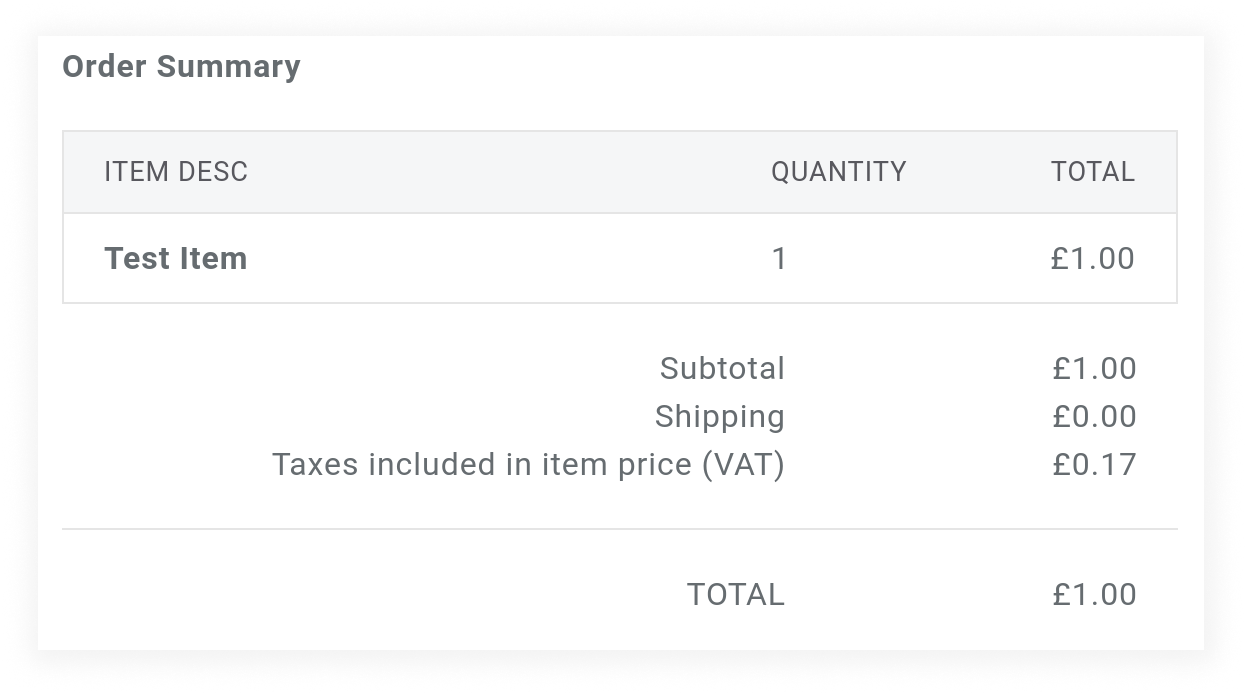
Task: Click the Subtotal label
Action: click(x=722, y=369)
